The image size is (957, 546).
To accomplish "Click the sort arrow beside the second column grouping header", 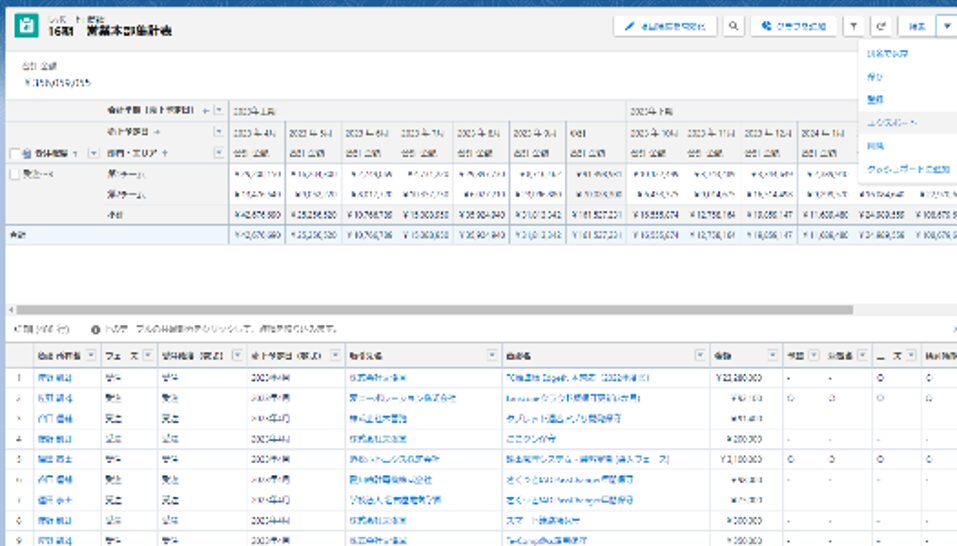I will 157,132.
